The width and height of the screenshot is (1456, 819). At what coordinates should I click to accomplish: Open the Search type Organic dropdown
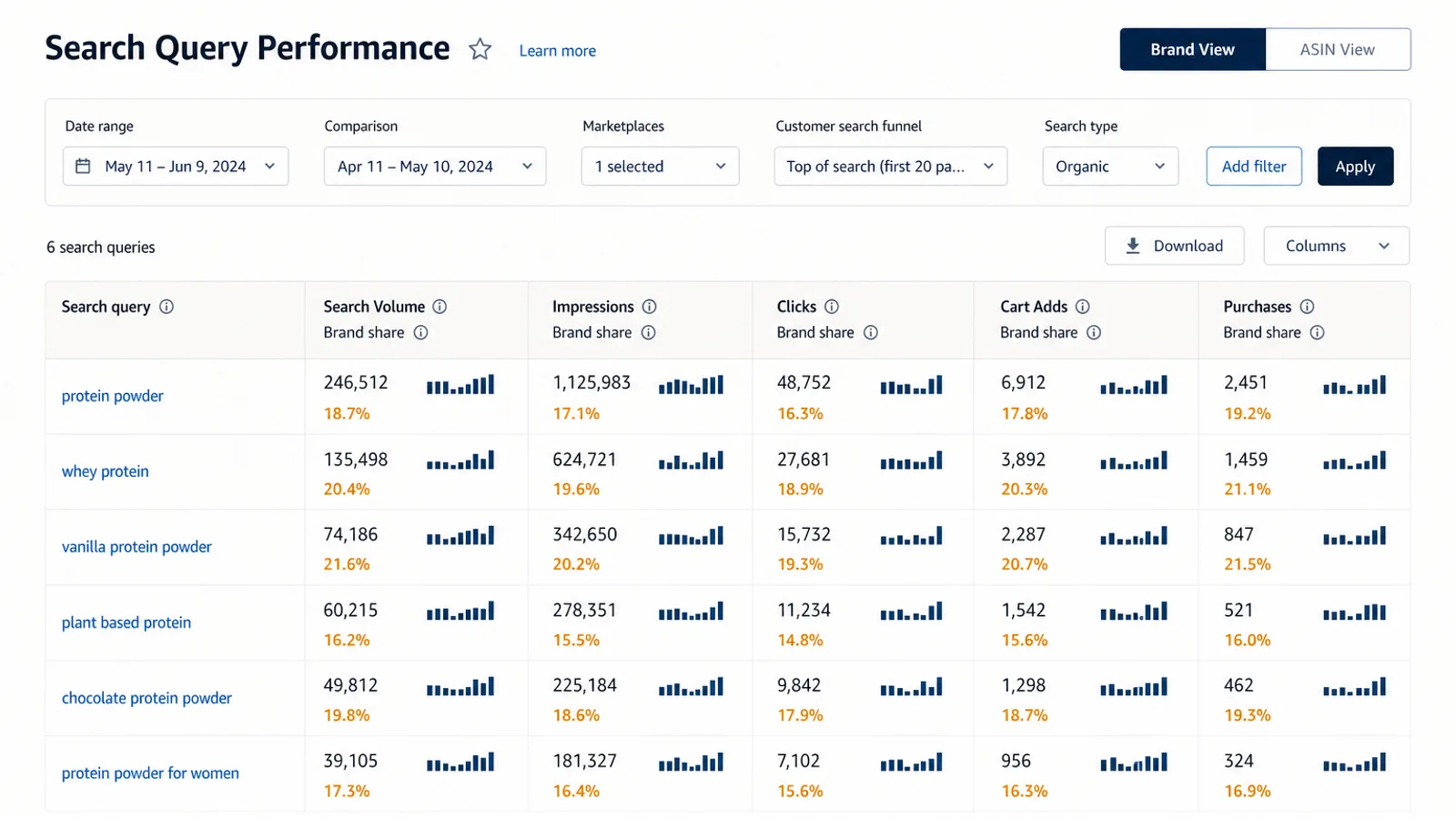tap(1110, 167)
